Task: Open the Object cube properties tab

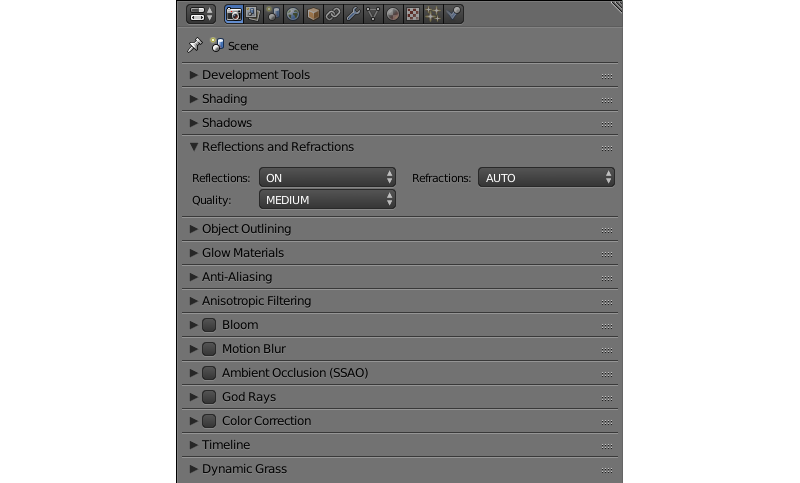Action: [x=313, y=14]
